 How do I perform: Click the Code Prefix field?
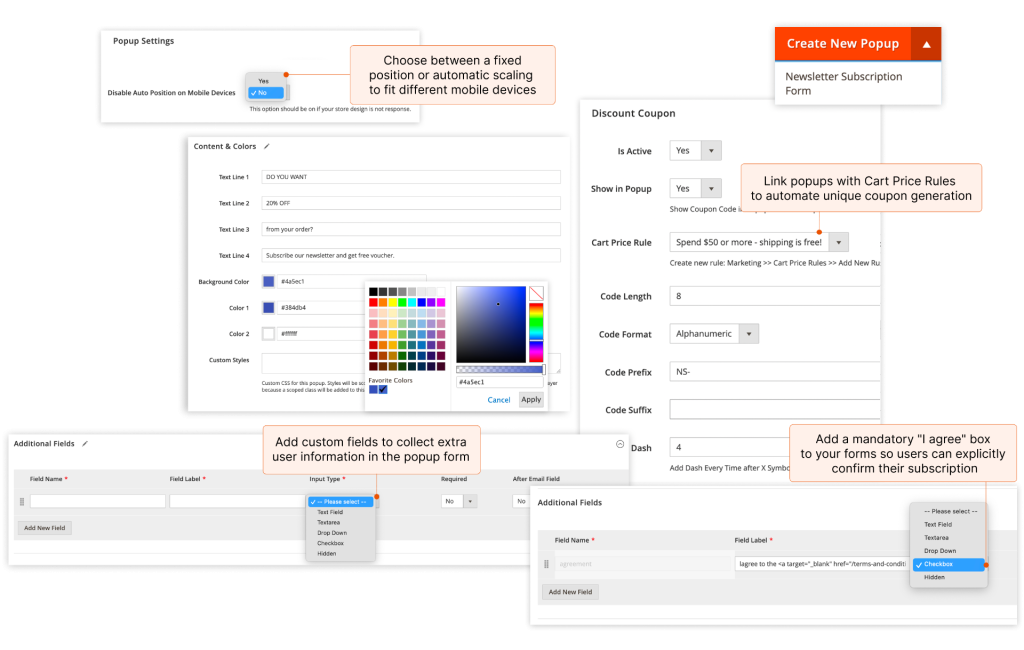(x=775, y=372)
